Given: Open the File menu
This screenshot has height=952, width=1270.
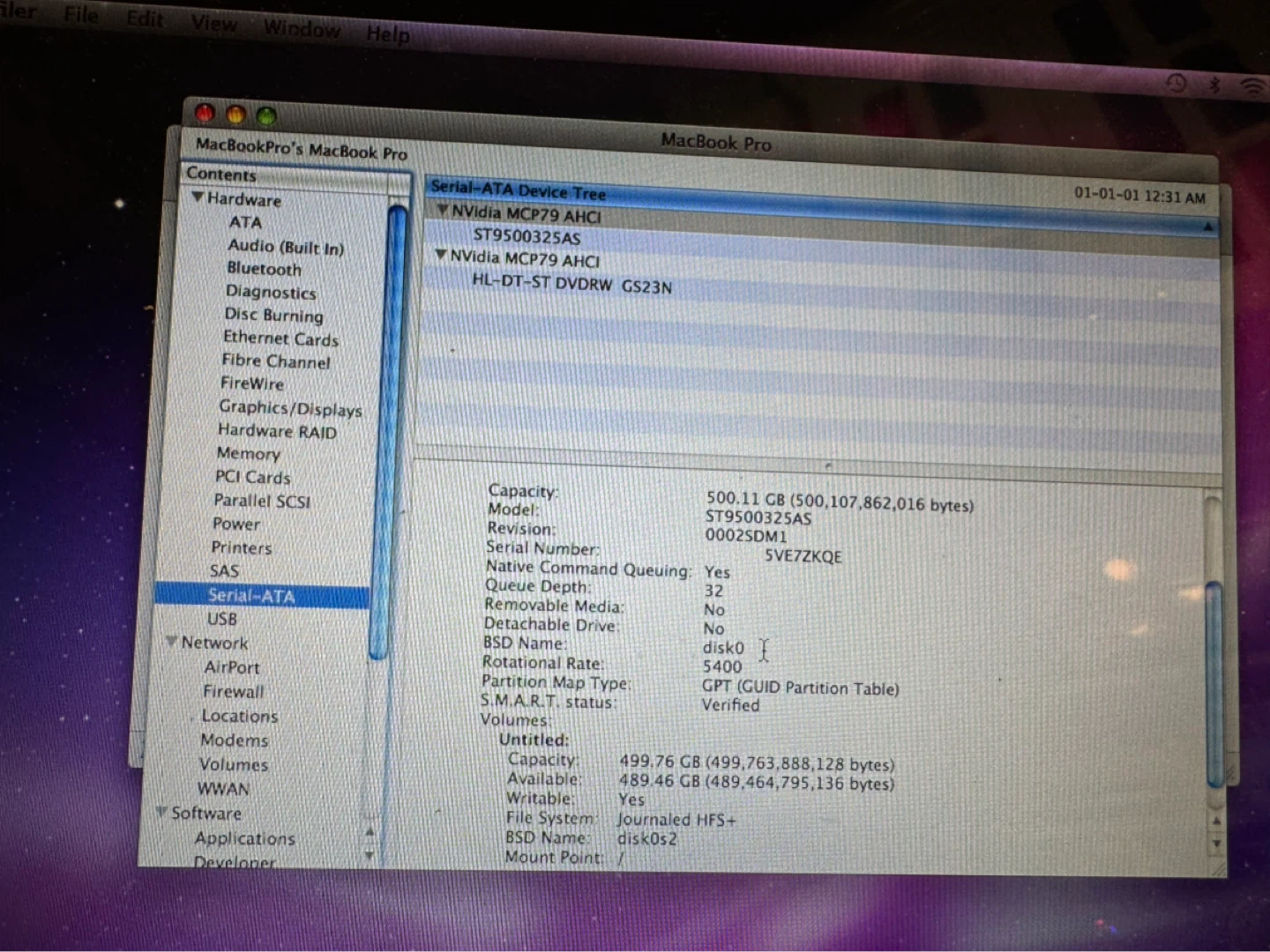Looking at the screenshot, I should 81,14.
